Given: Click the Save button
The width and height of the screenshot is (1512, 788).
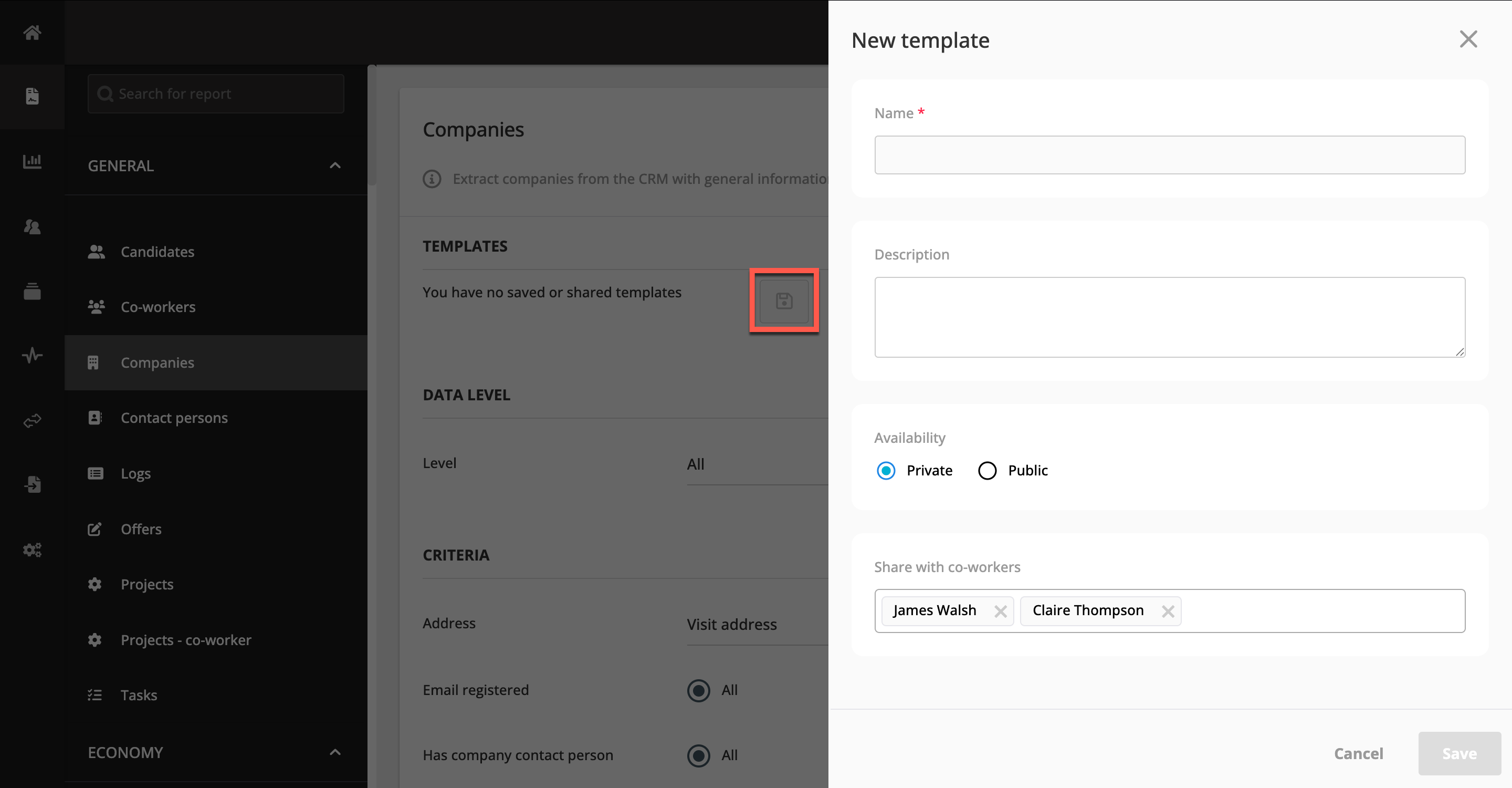Looking at the screenshot, I should tap(1459, 753).
